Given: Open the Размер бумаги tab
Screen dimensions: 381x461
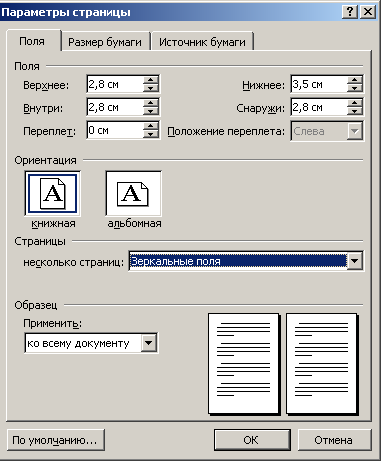Looking at the screenshot, I should point(105,42).
